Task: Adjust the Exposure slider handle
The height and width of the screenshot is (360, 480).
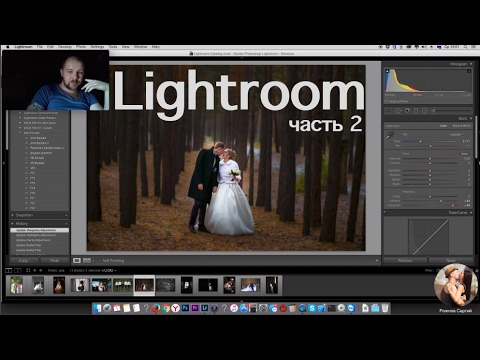Action: click(430, 159)
